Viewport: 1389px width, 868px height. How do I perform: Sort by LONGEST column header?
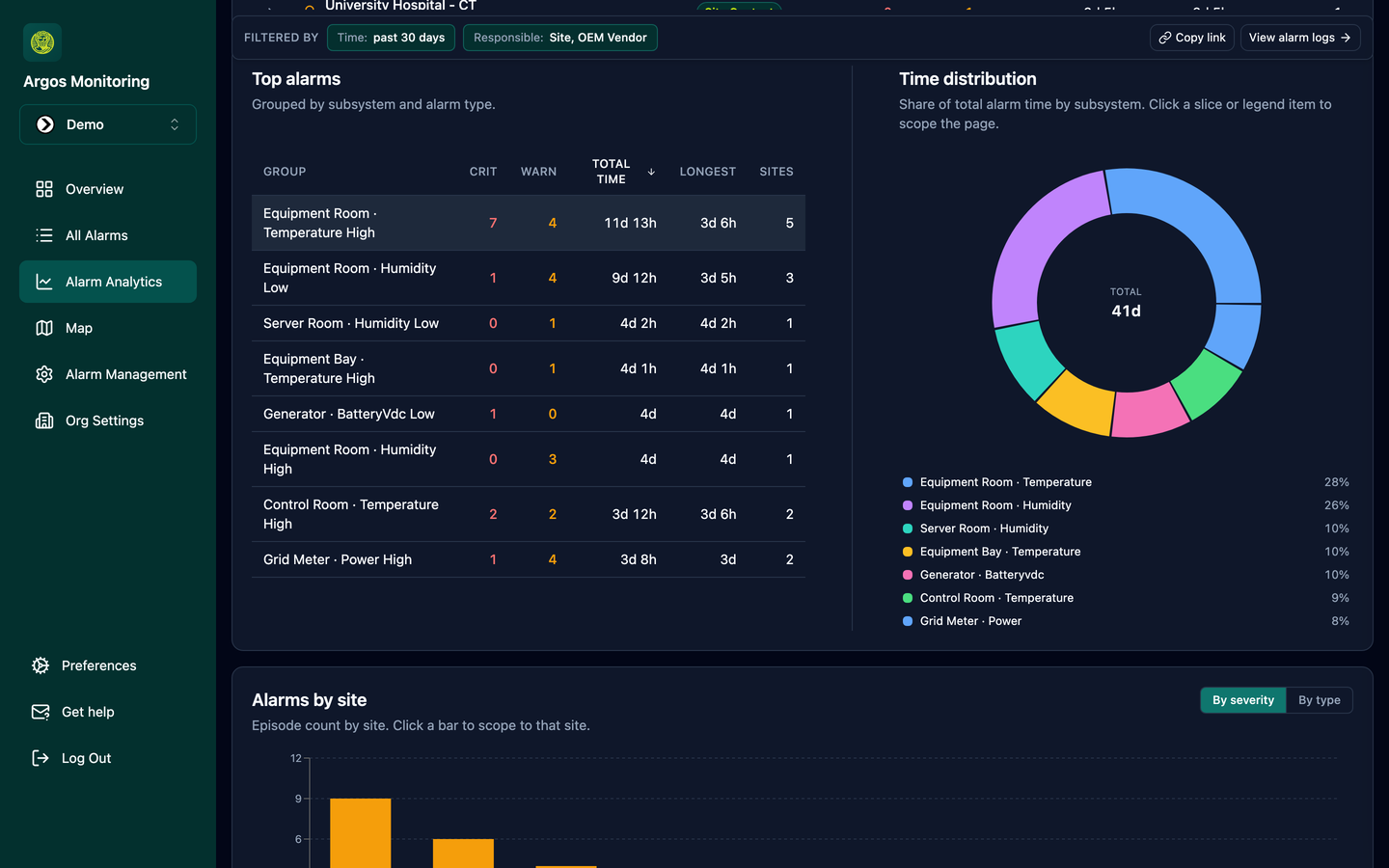[708, 172]
